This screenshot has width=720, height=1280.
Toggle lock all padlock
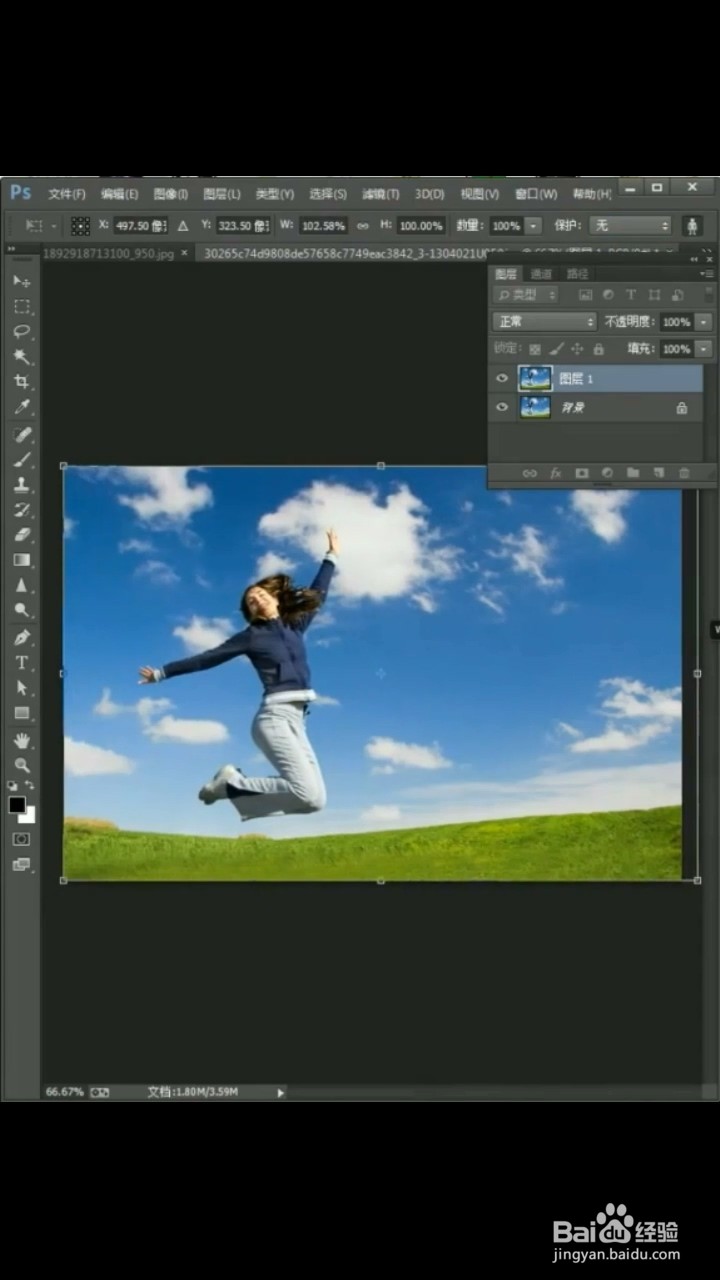(598, 349)
